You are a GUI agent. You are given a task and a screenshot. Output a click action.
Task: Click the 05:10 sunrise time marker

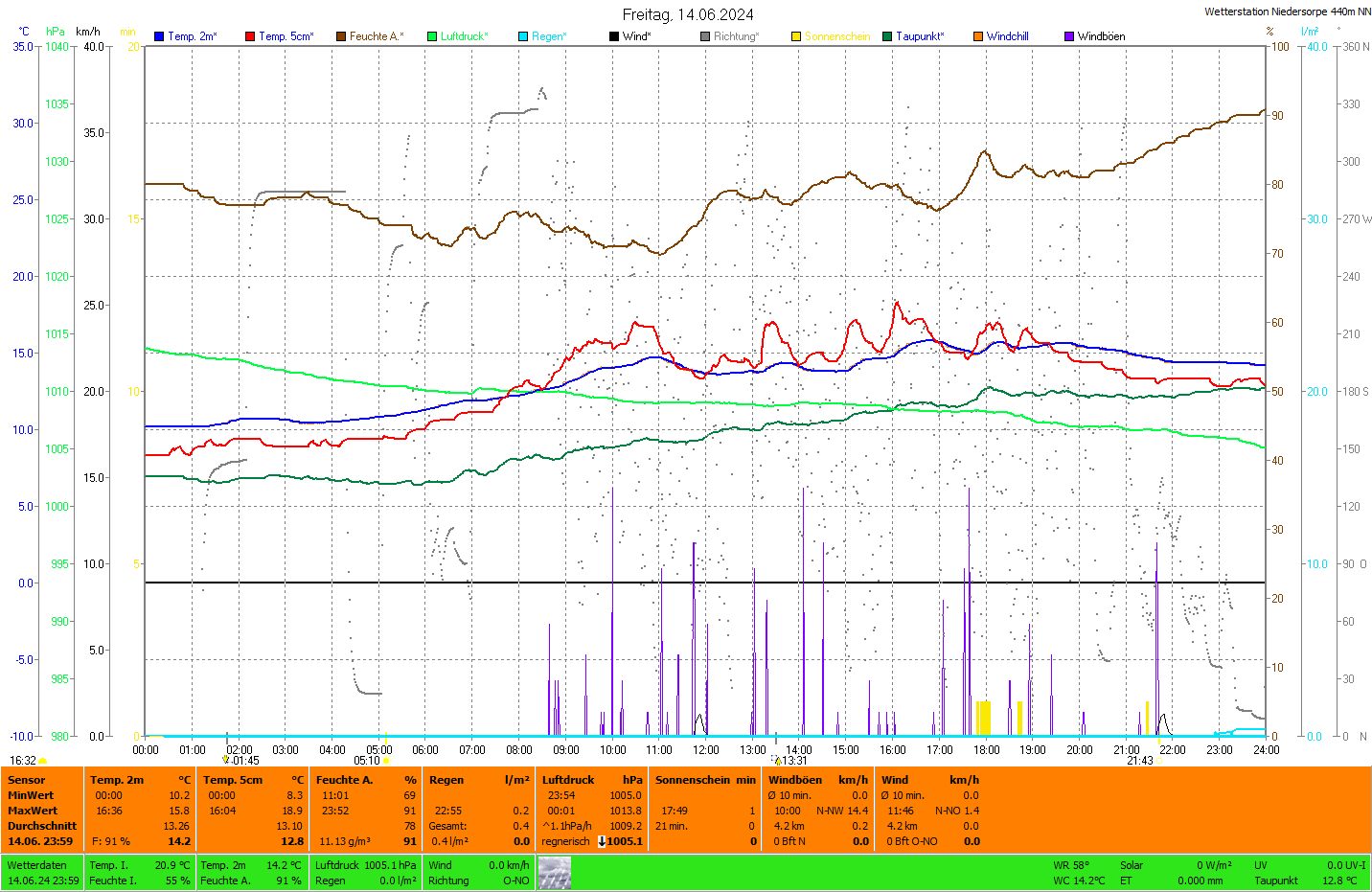[x=367, y=761]
